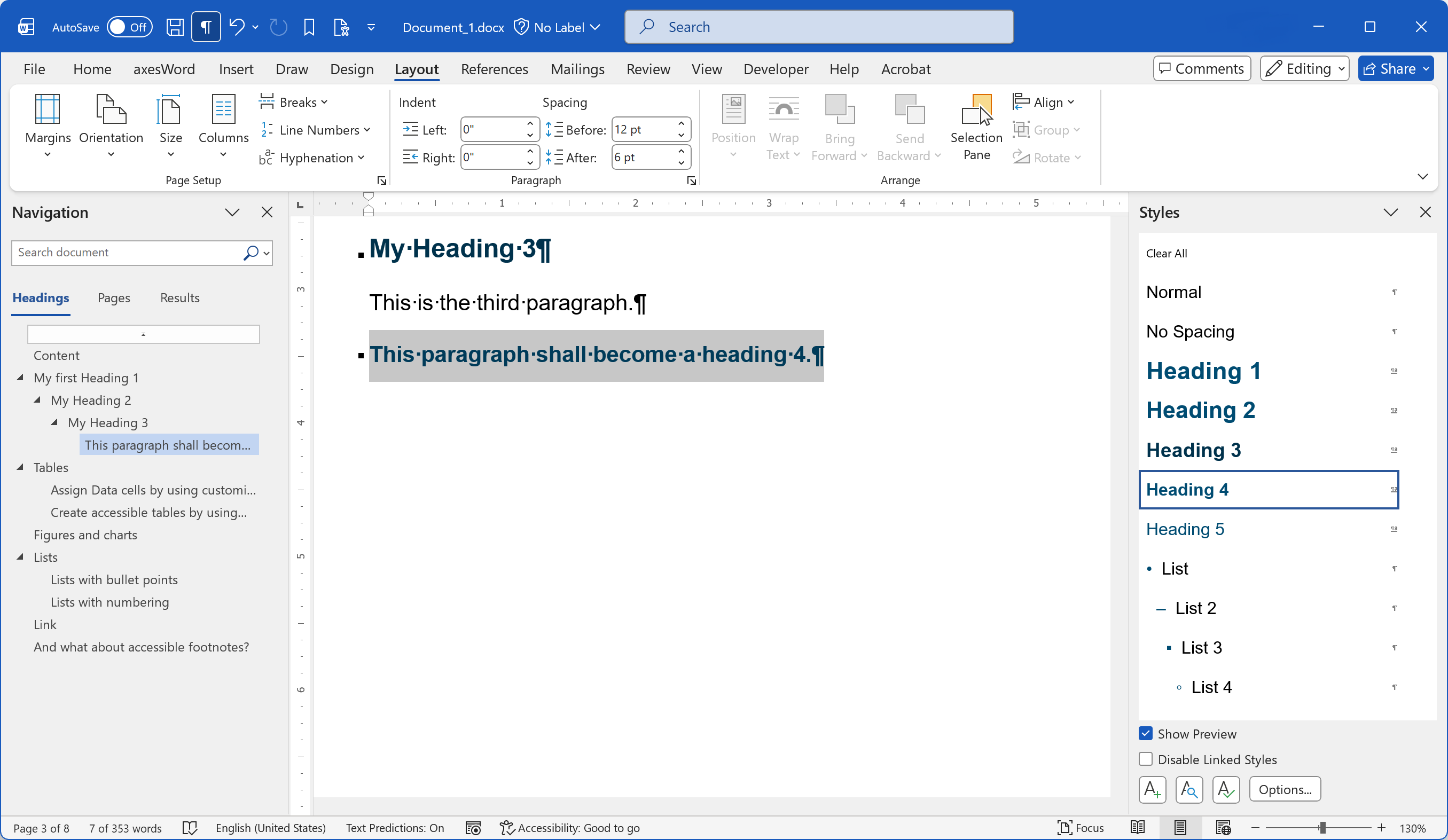Open the References tab

(494, 69)
